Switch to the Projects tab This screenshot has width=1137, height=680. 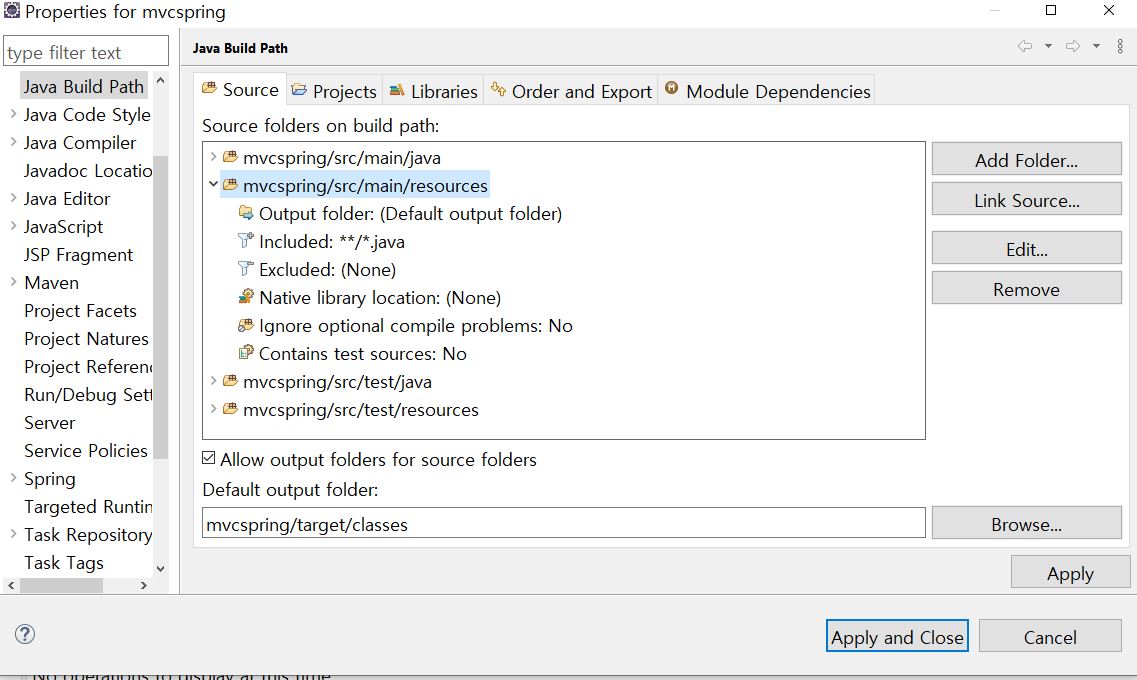334,91
